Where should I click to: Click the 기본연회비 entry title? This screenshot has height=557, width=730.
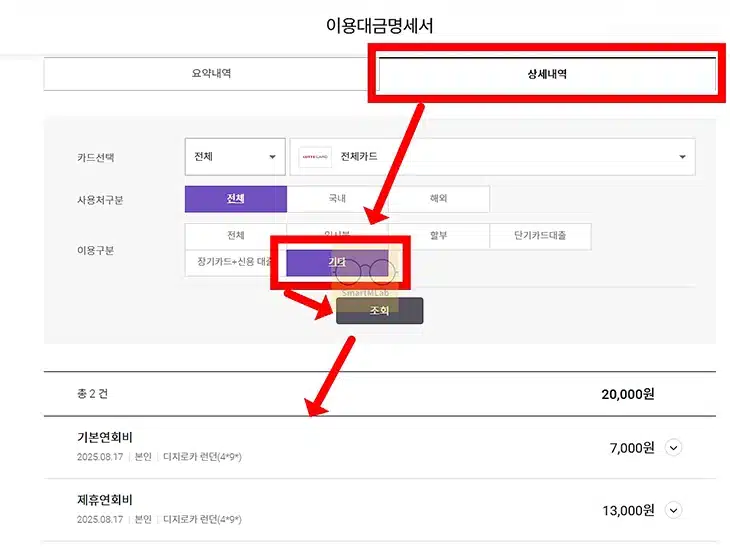pos(105,437)
